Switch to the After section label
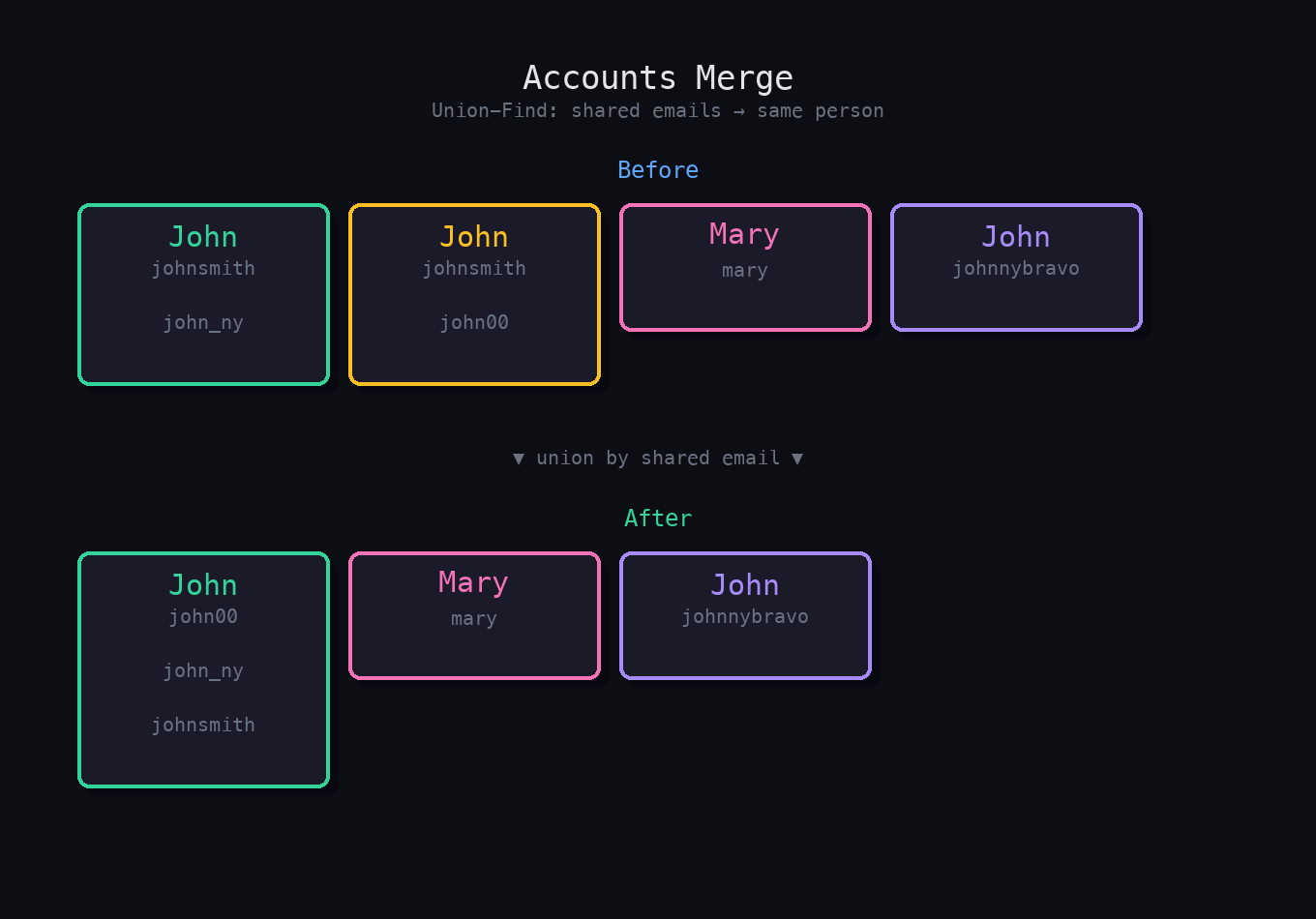This screenshot has width=1316, height=919. 658,518
